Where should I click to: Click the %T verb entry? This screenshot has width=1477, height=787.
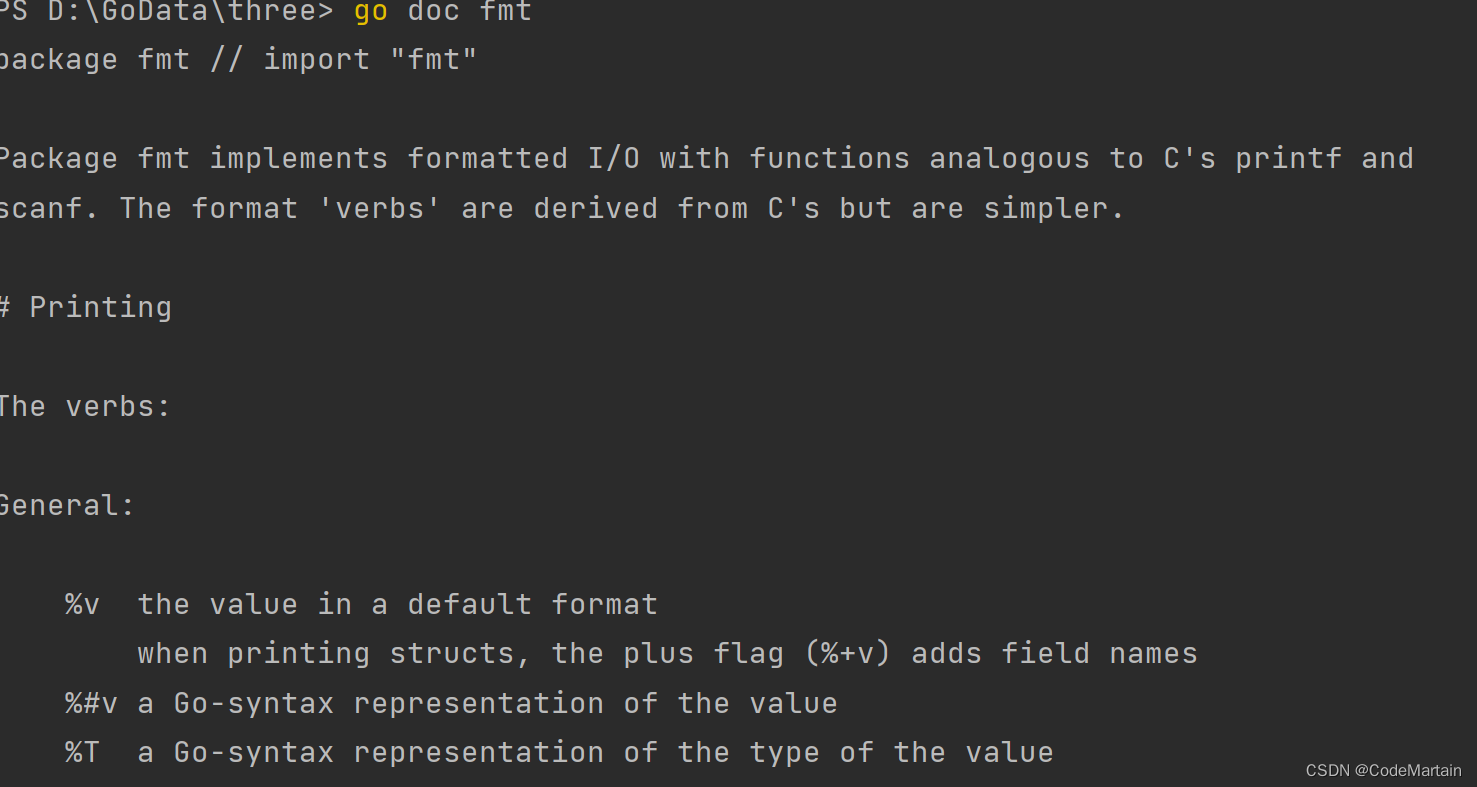[x=83, y=753]
